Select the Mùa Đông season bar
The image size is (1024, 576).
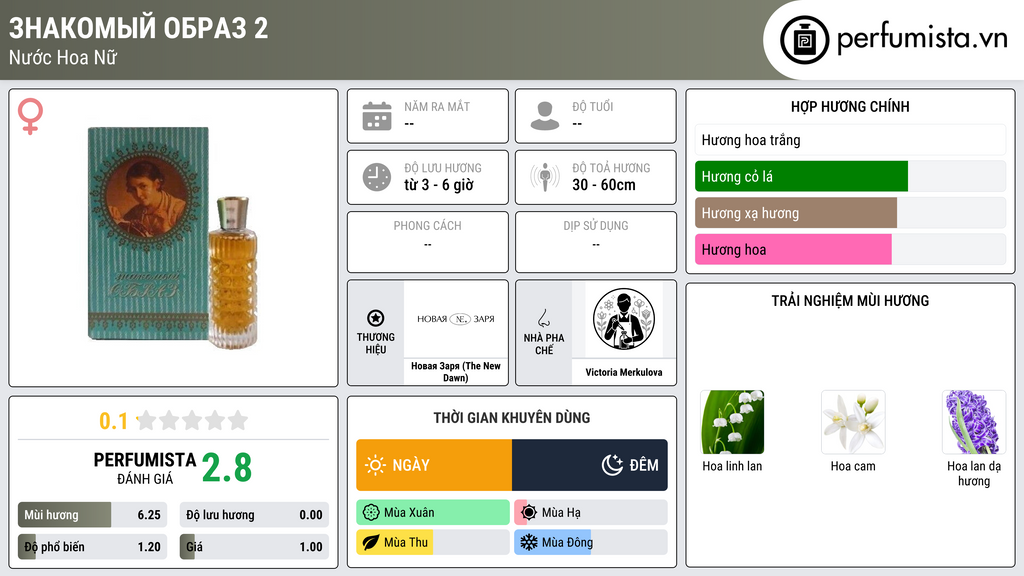pos(591,542)
